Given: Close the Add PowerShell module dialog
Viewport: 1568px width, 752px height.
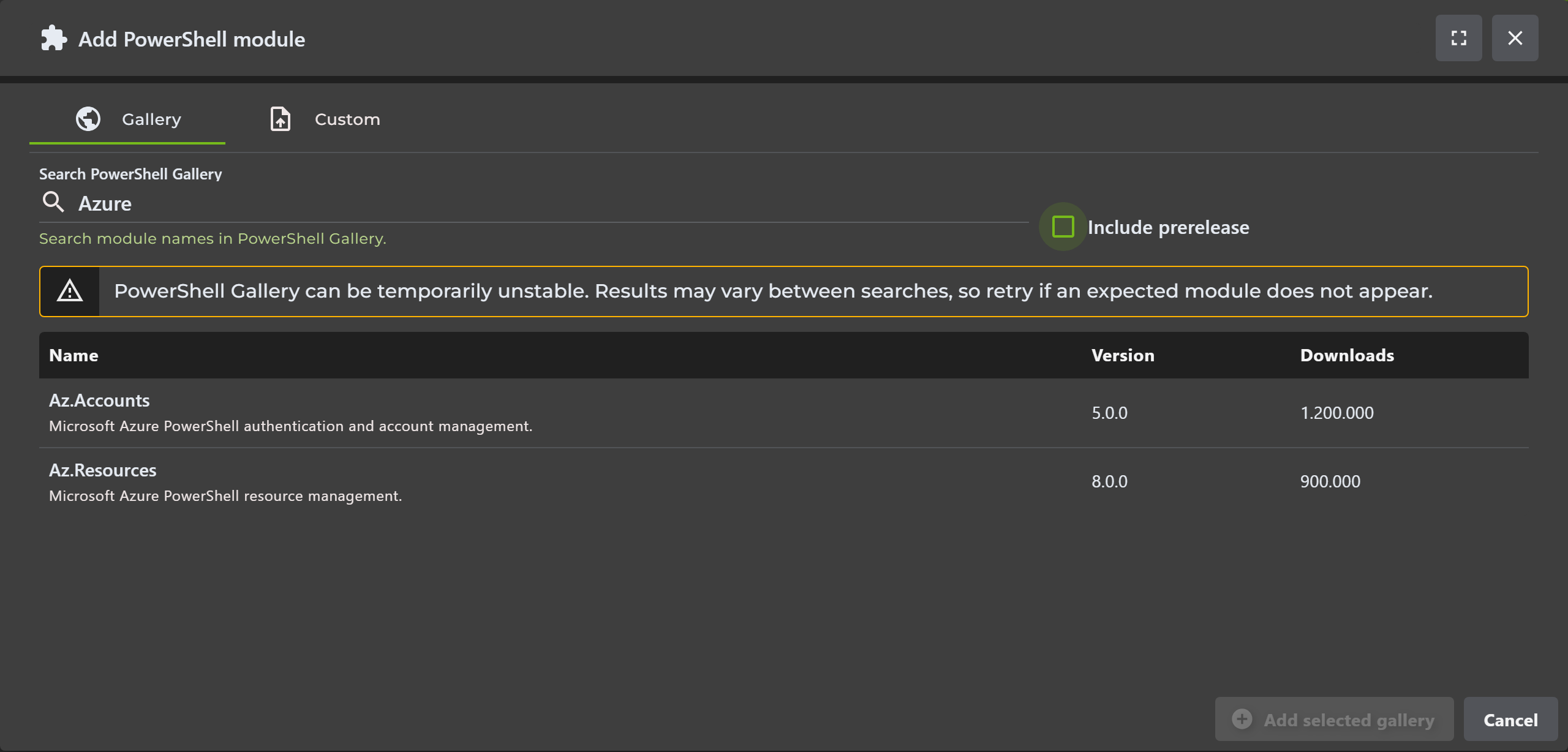Looking at the screenshot, I should tap(1515, 38).
